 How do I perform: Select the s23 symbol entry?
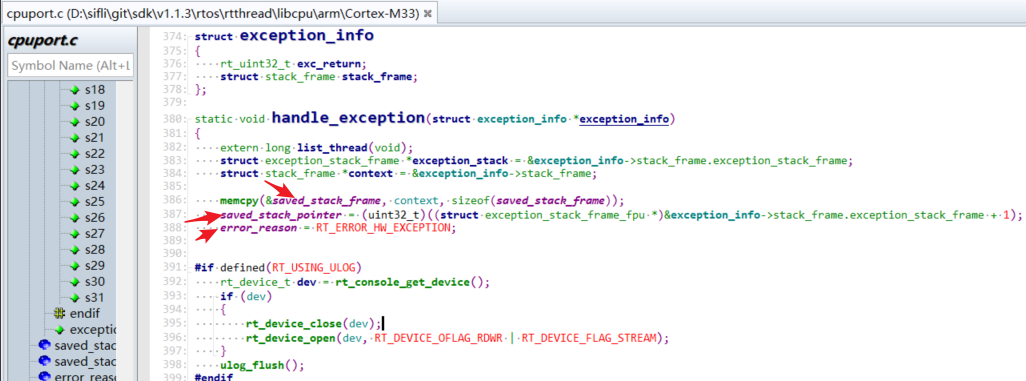[95, 170]
